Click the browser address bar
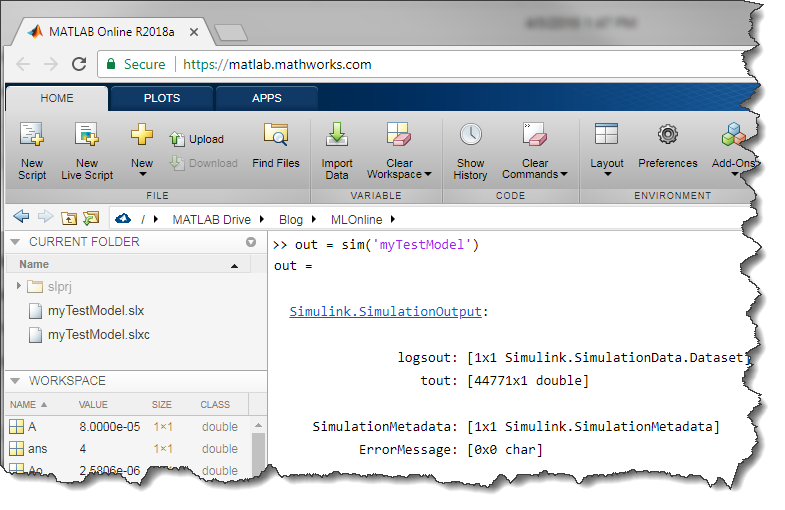785x510 pixels. pos(400,64)
